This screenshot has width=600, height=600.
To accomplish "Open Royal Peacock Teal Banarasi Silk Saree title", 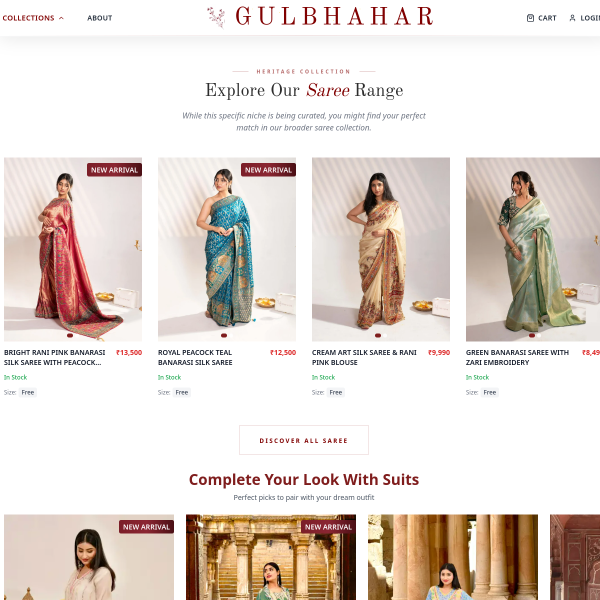I will (x=195, y=357).
